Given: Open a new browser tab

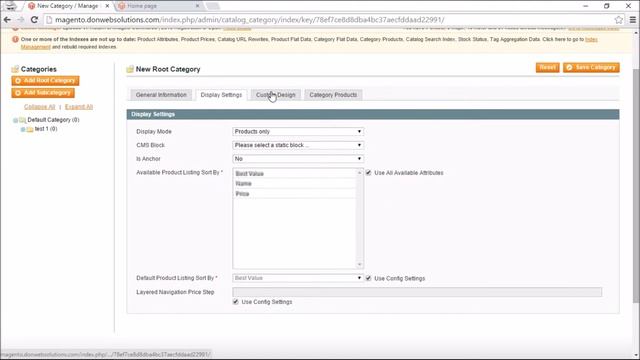Looking at the screenshot, I should click(212, 6).
